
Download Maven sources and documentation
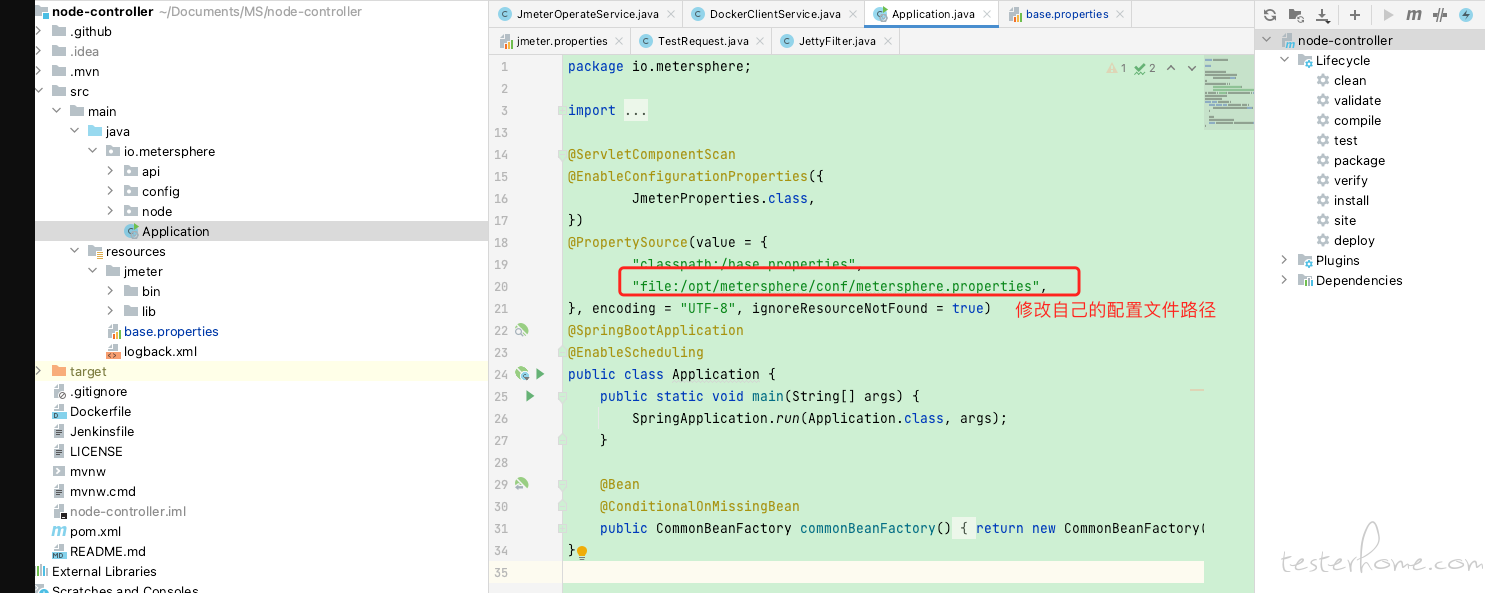point(1323,15)
